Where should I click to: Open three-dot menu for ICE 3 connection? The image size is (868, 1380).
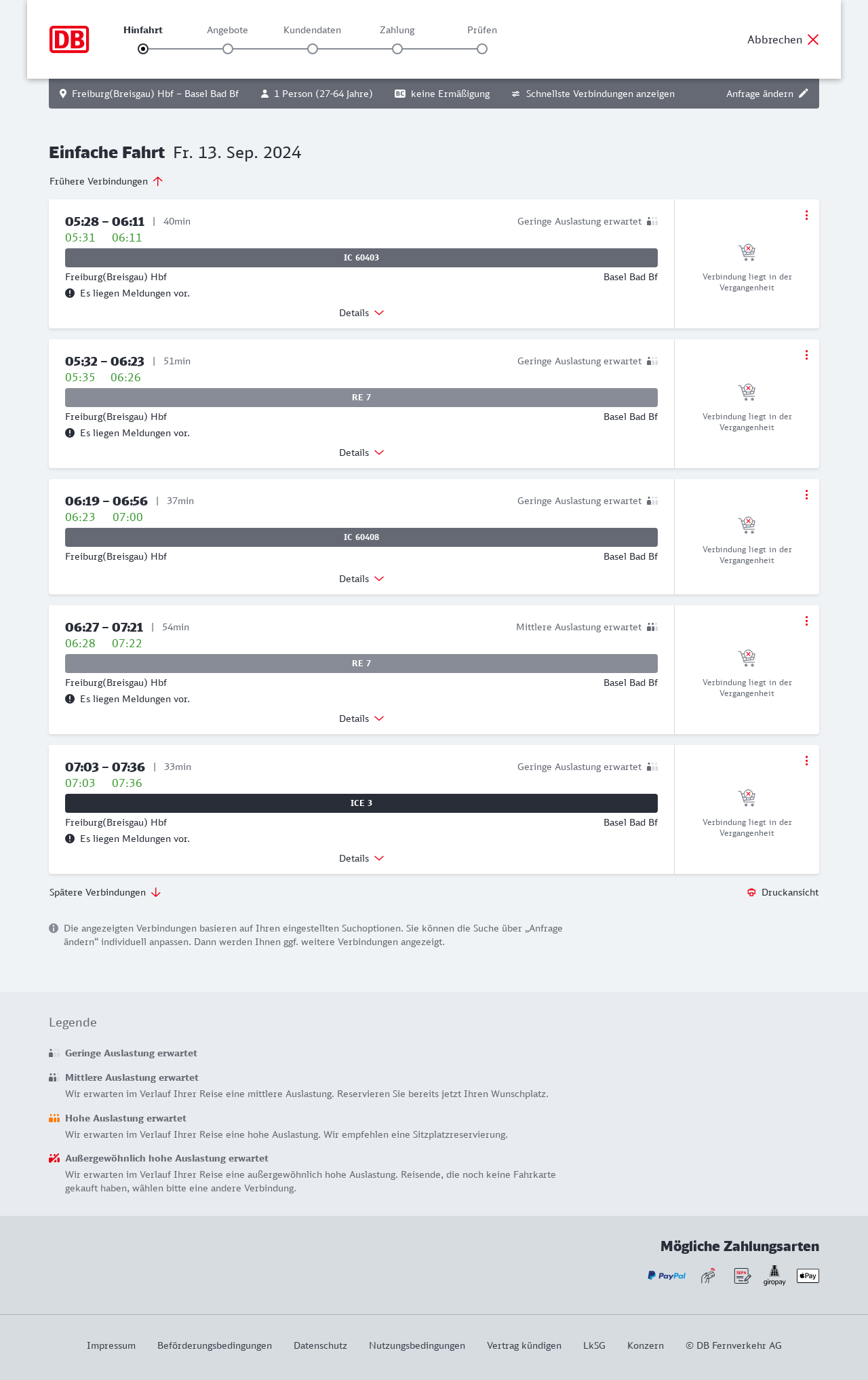point(806,761)
